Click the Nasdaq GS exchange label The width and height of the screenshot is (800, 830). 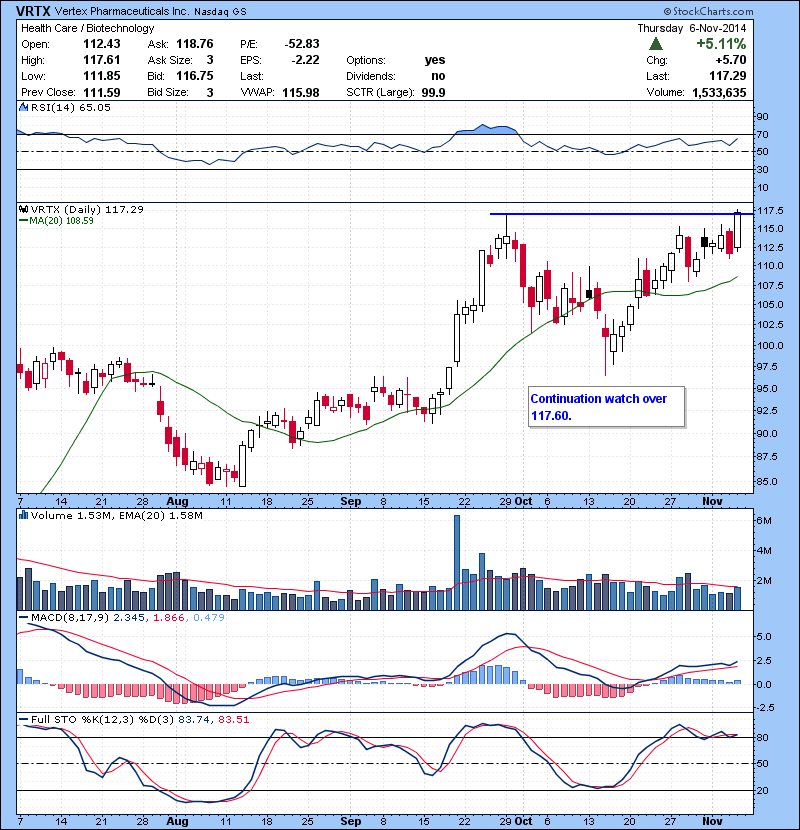pyautogui.click(x=220, y=12)
